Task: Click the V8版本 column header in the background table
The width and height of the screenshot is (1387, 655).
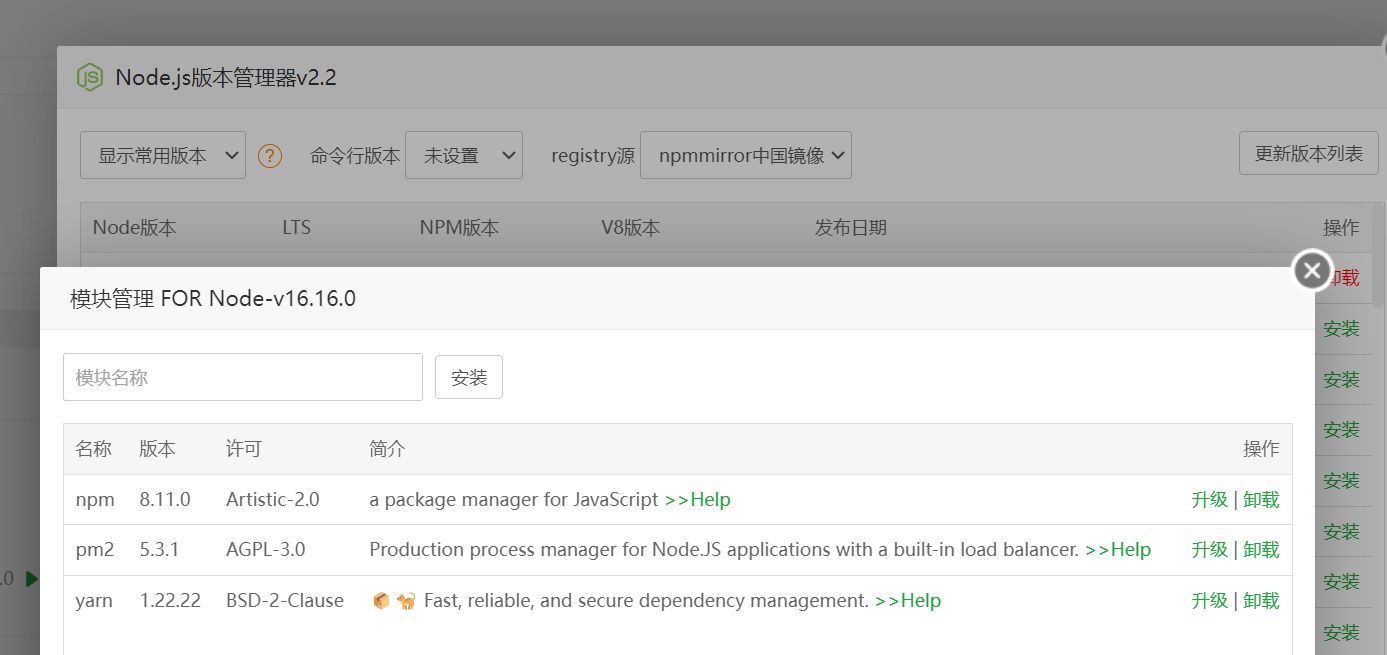Action: (x=630, y=228)
